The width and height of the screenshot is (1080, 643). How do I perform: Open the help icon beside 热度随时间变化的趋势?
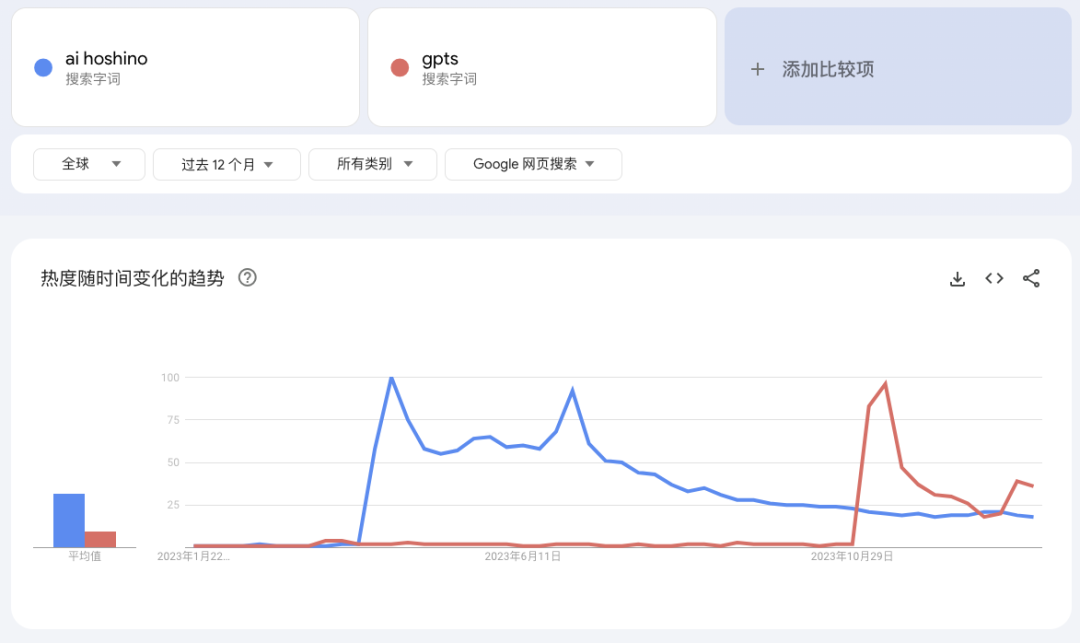coord(247,277)
